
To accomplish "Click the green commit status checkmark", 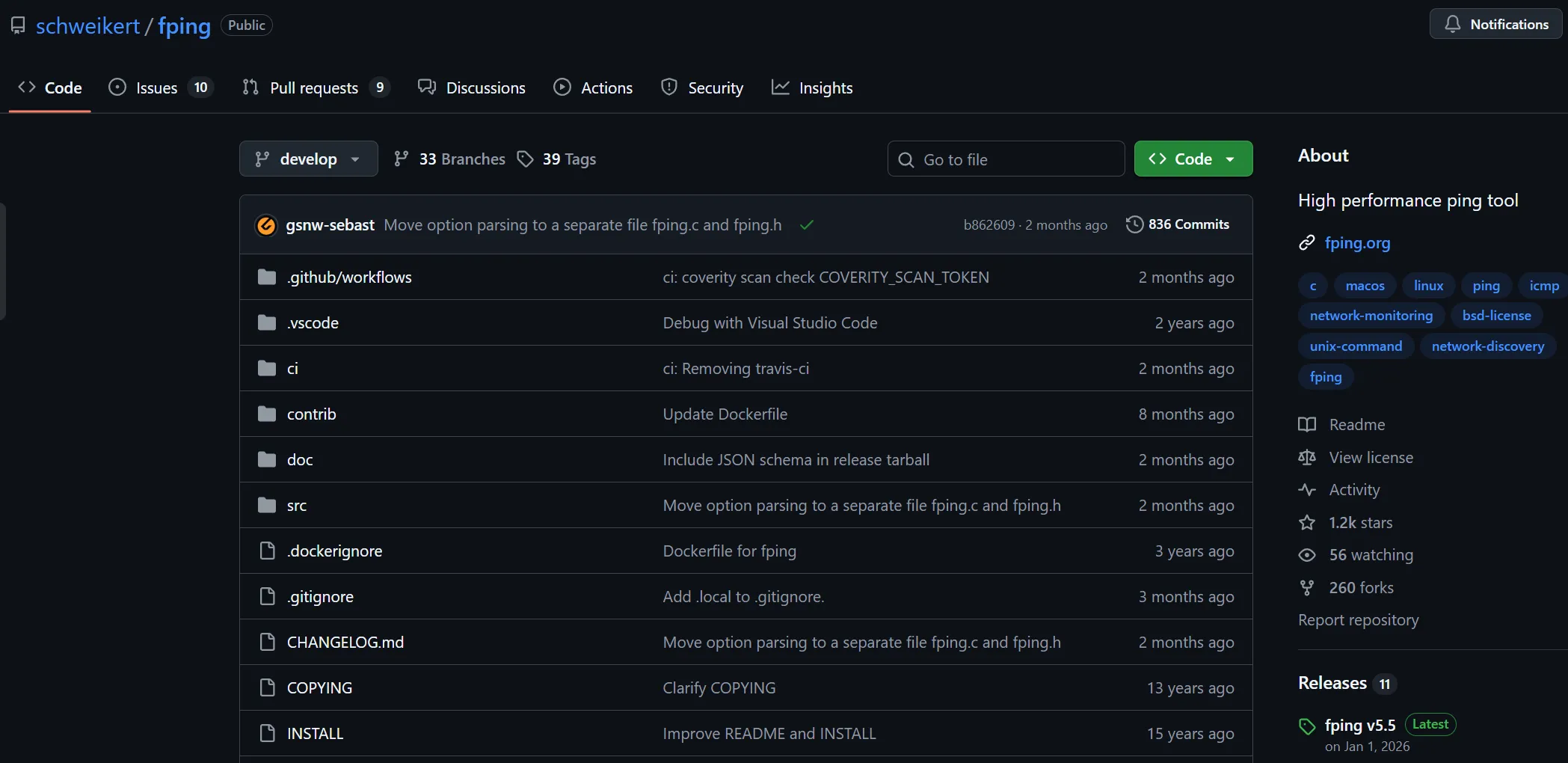I will pos(806,225).
